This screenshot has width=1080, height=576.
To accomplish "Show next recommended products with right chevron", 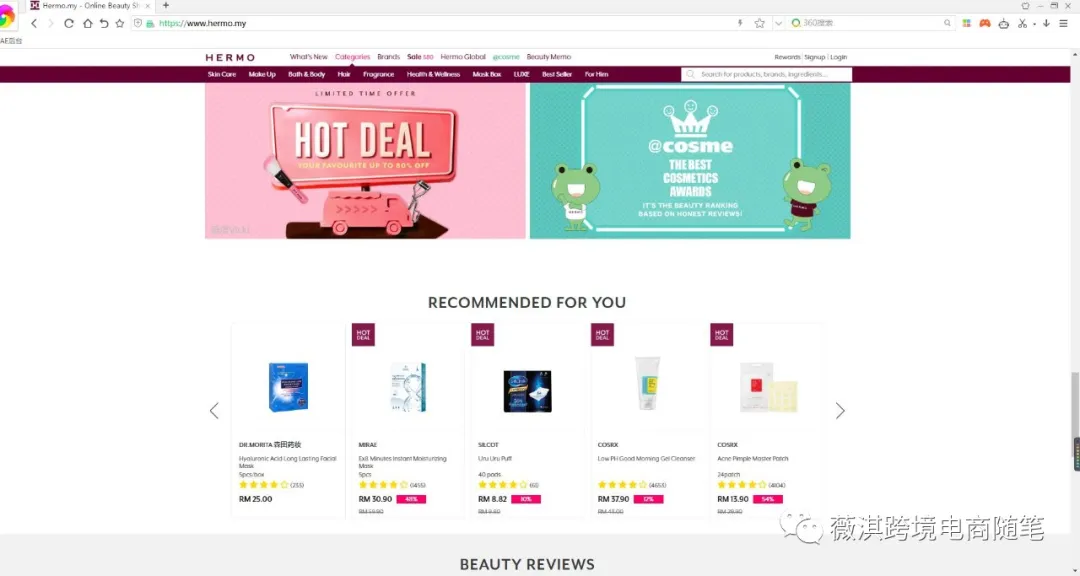I will 840,411.
